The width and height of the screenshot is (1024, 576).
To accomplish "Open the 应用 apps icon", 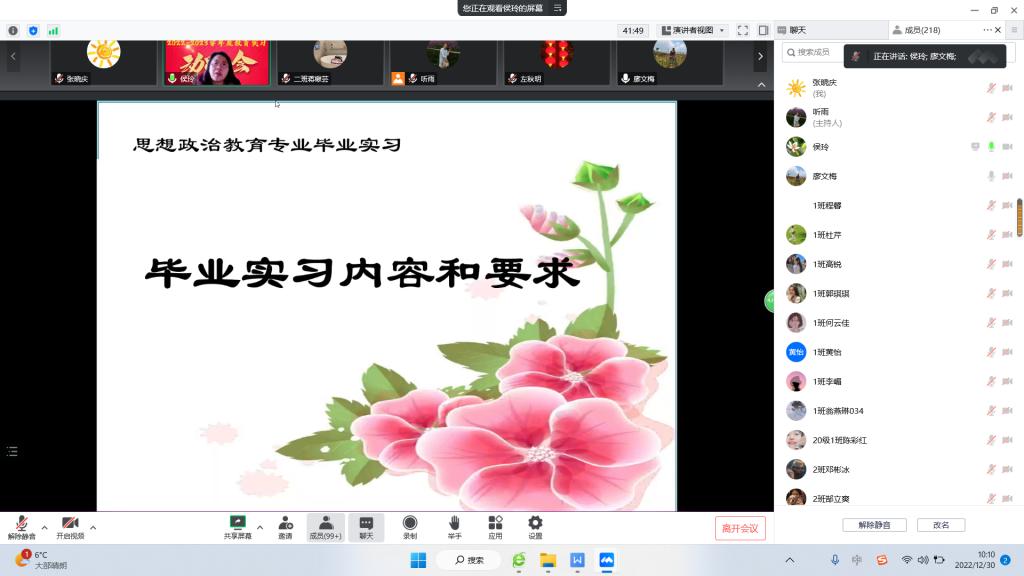I will coord(495,523).
